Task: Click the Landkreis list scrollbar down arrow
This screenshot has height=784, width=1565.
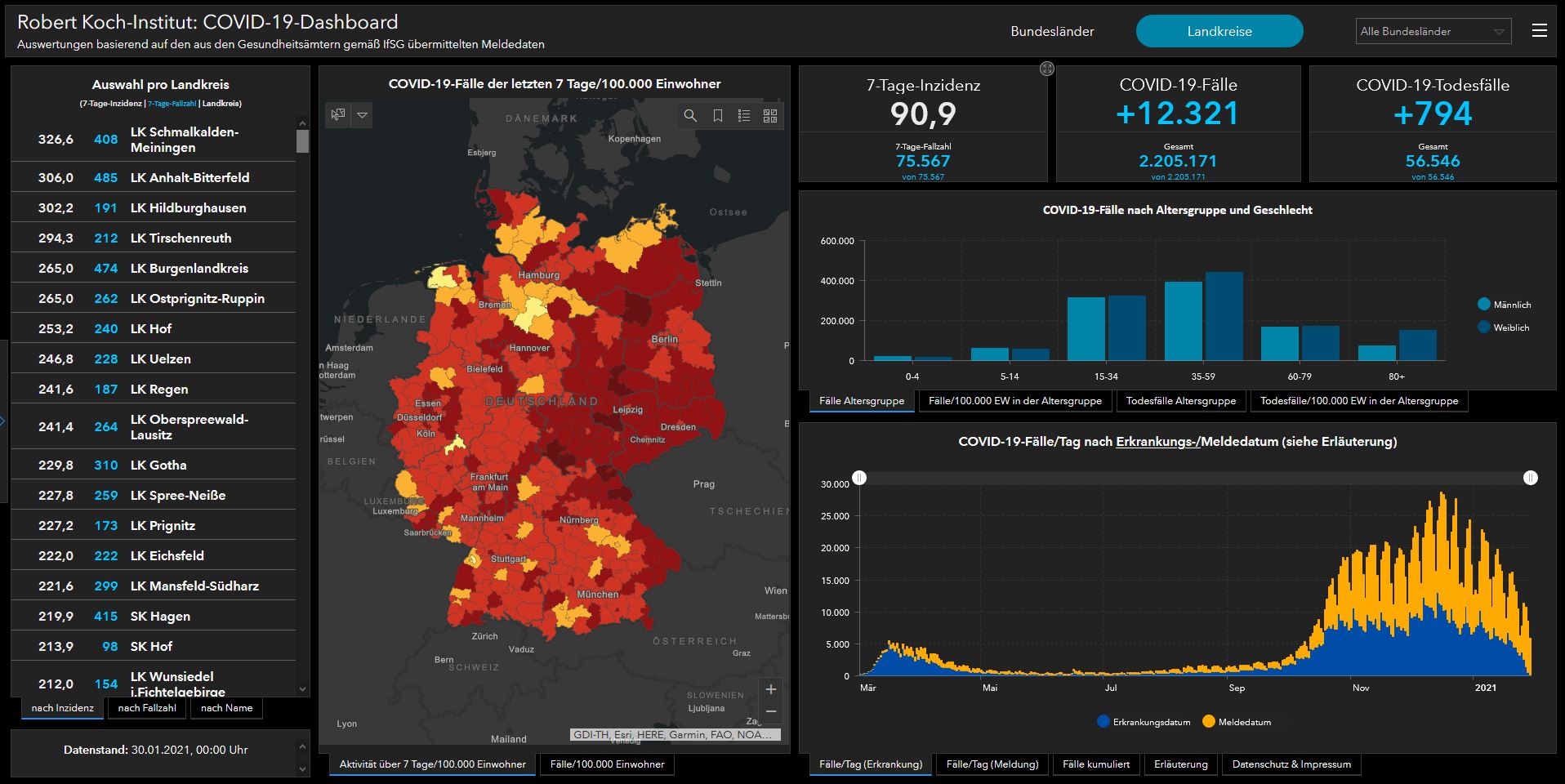Action: click(x=303, y=689)
